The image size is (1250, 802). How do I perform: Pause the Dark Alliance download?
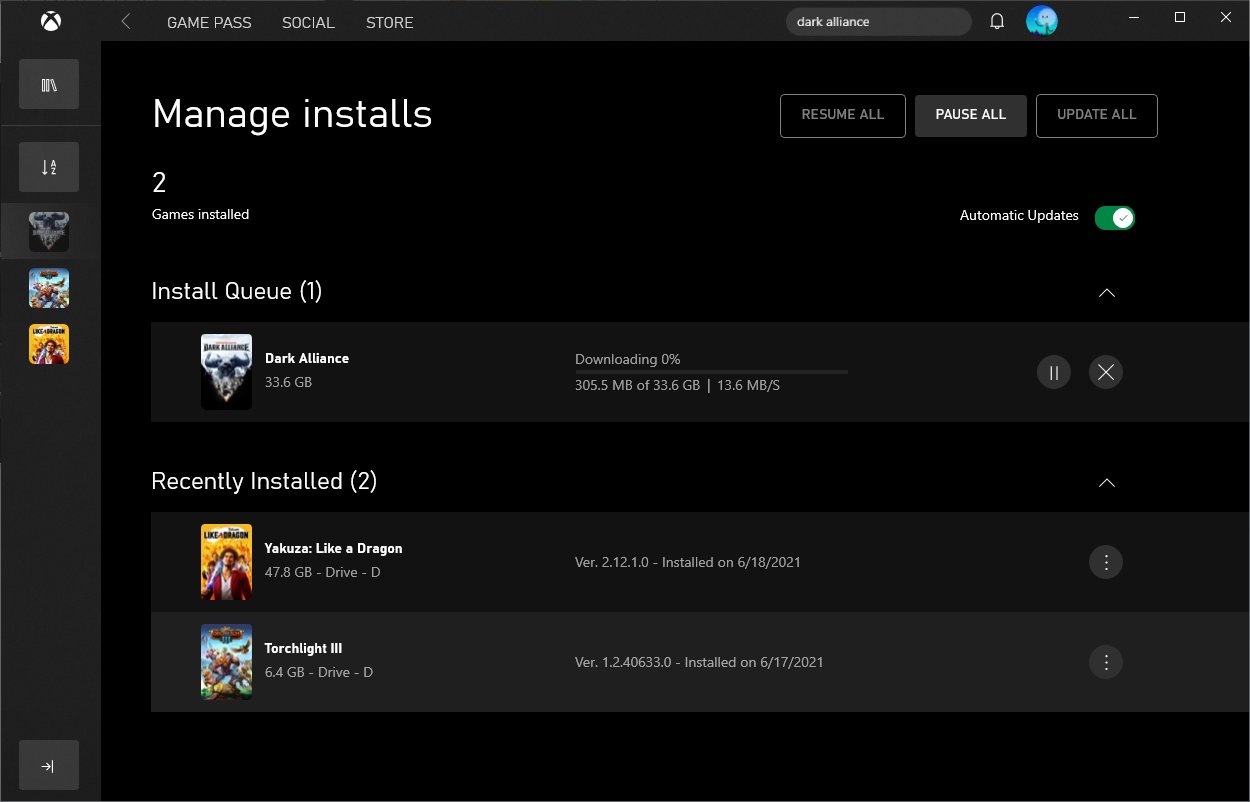point(1053,372)
